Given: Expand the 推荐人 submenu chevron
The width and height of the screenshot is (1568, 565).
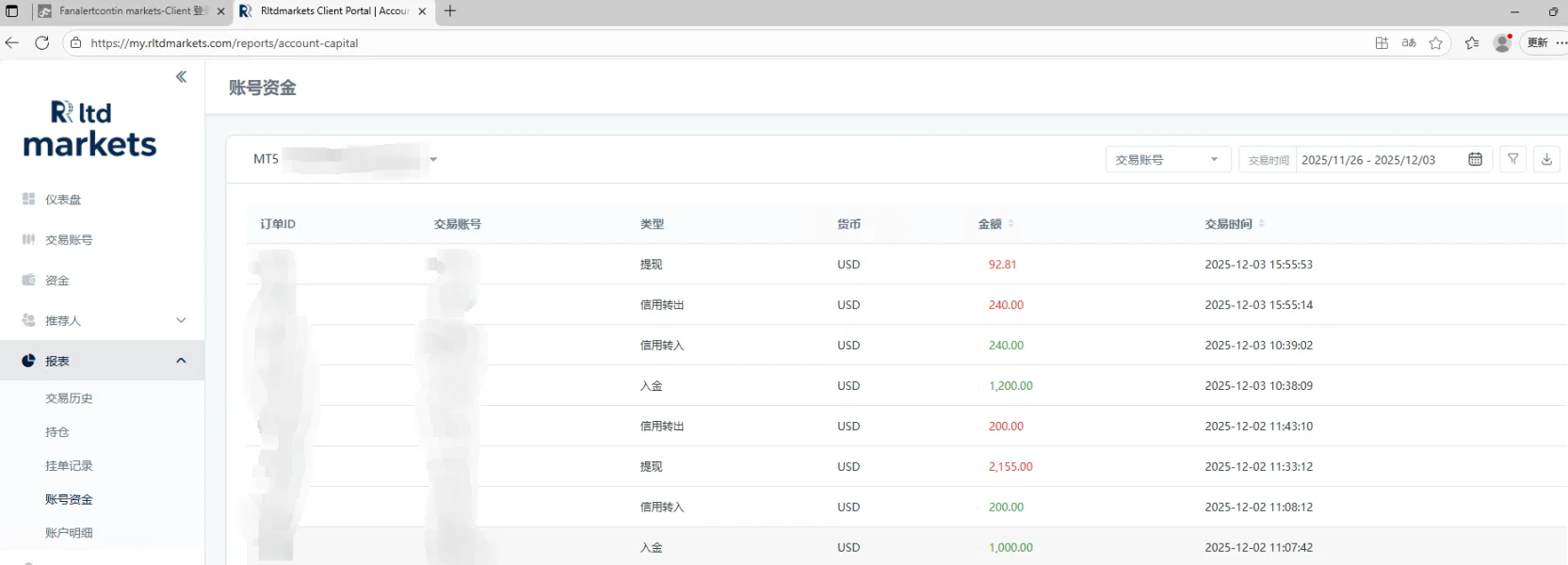Looking at the screenshot, I should [x=181, y=320].
